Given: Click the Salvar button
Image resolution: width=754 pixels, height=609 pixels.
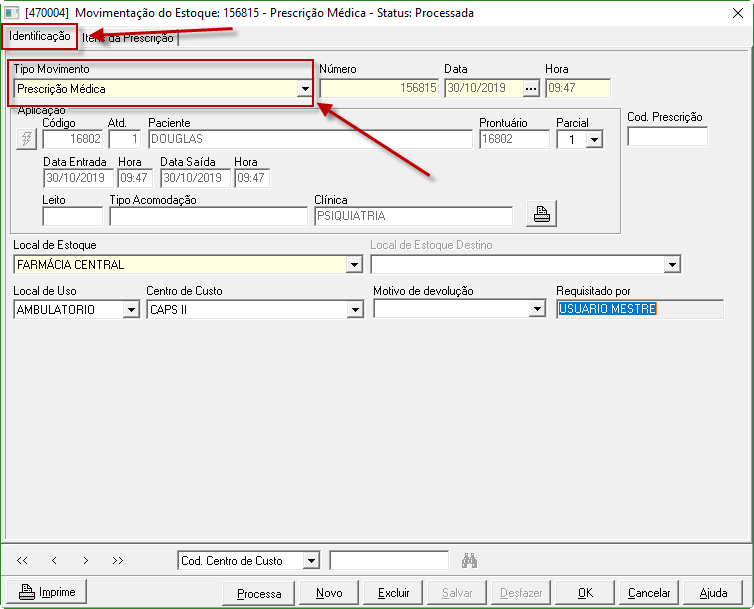Looking at the screenshot, I should [x=457, y=593].
